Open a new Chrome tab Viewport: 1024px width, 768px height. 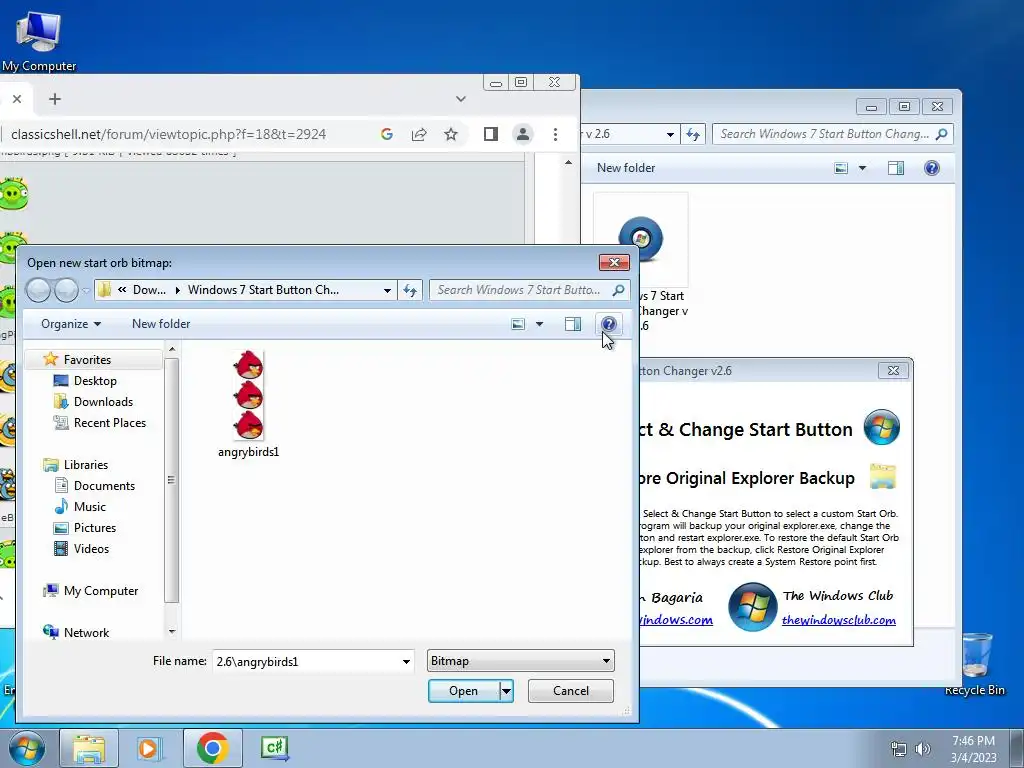coord(55,99)
